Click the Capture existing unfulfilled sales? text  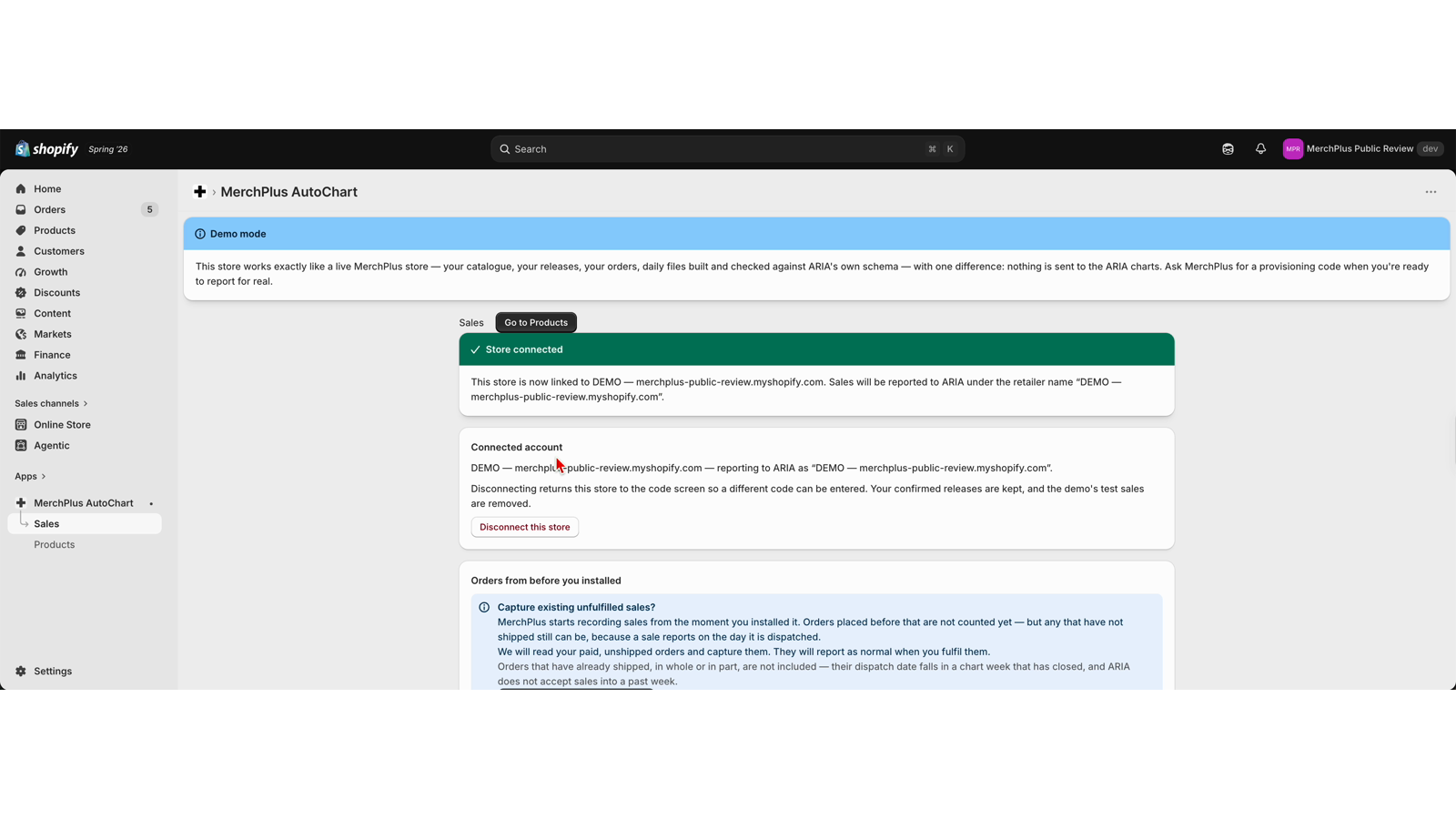coord(576,608)
